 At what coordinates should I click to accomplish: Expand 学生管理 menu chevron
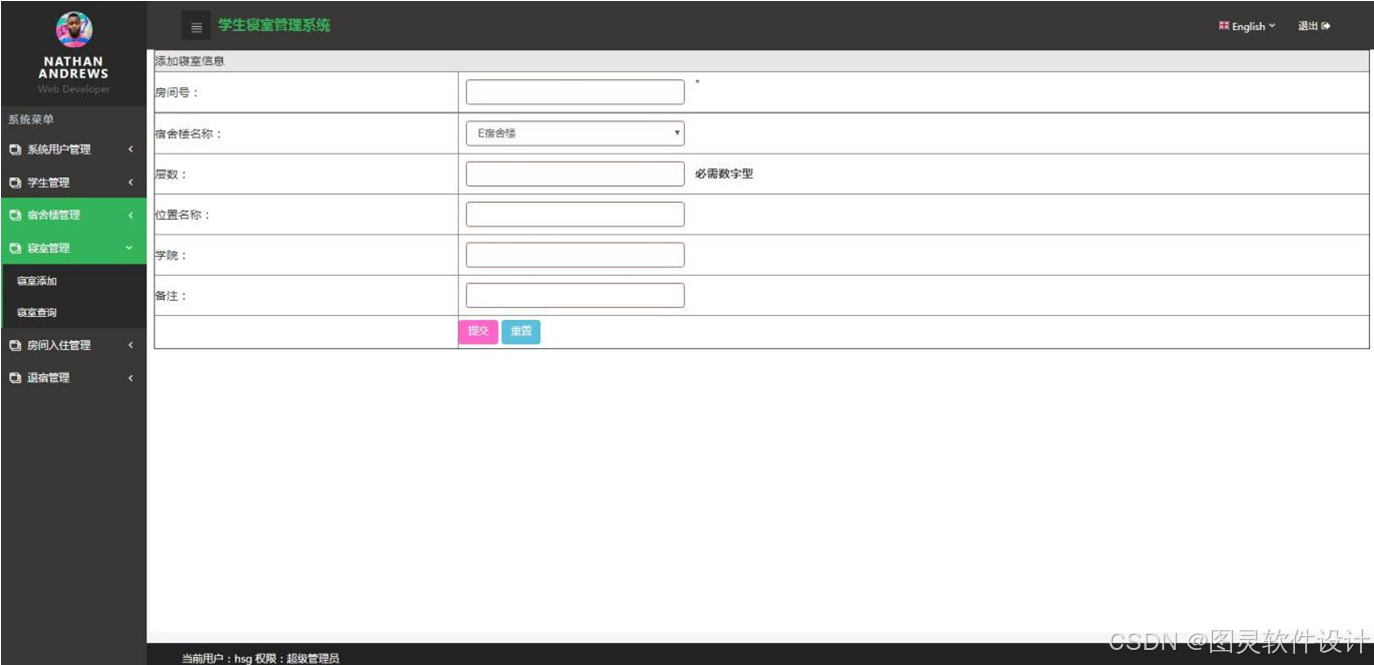pos(130,183)
